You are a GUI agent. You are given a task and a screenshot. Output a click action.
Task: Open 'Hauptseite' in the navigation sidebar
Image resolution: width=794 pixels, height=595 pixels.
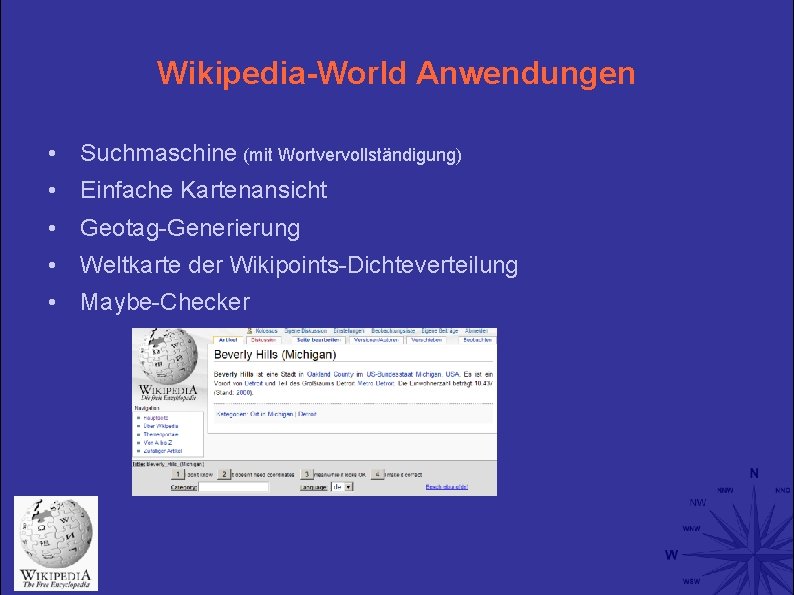pos(155,418)
